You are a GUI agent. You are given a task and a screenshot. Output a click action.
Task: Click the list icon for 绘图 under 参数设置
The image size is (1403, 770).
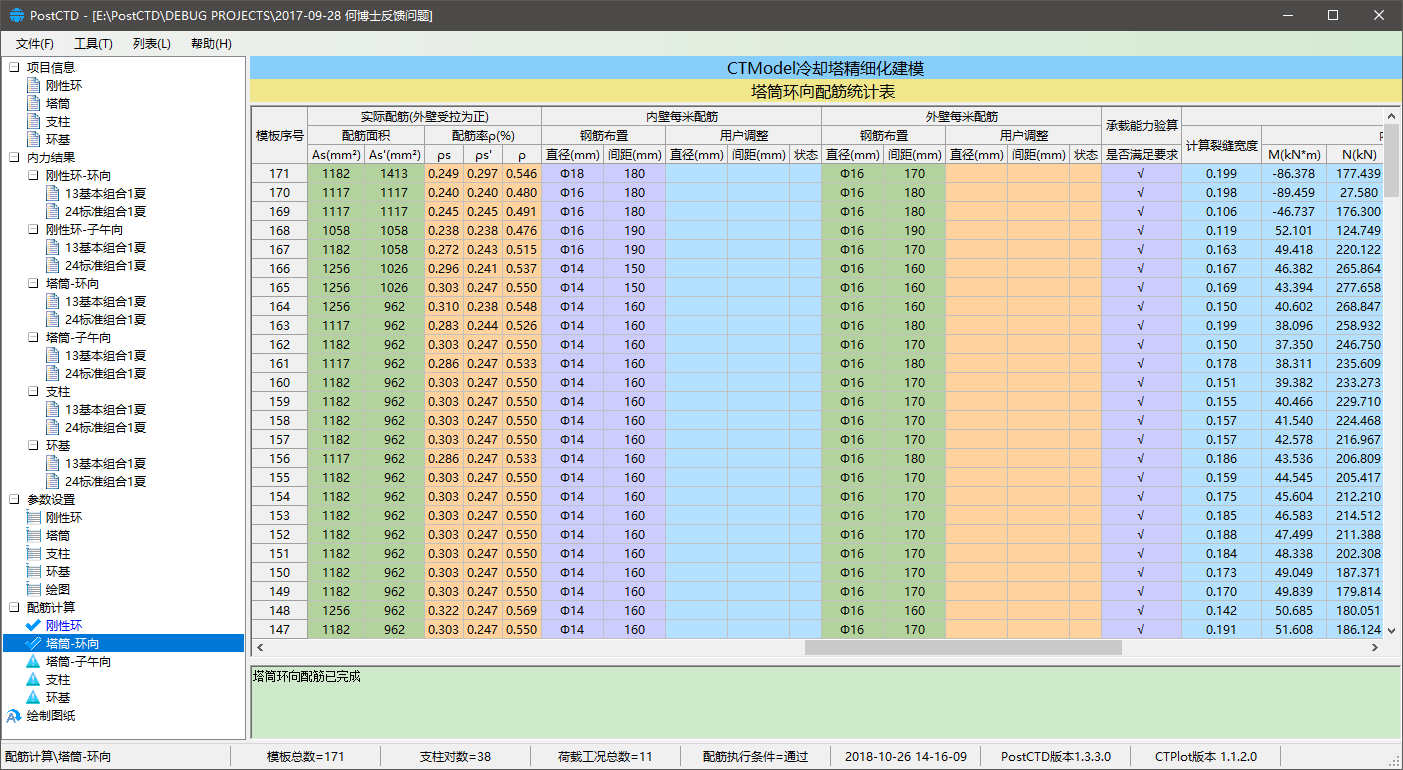[34, 590]
